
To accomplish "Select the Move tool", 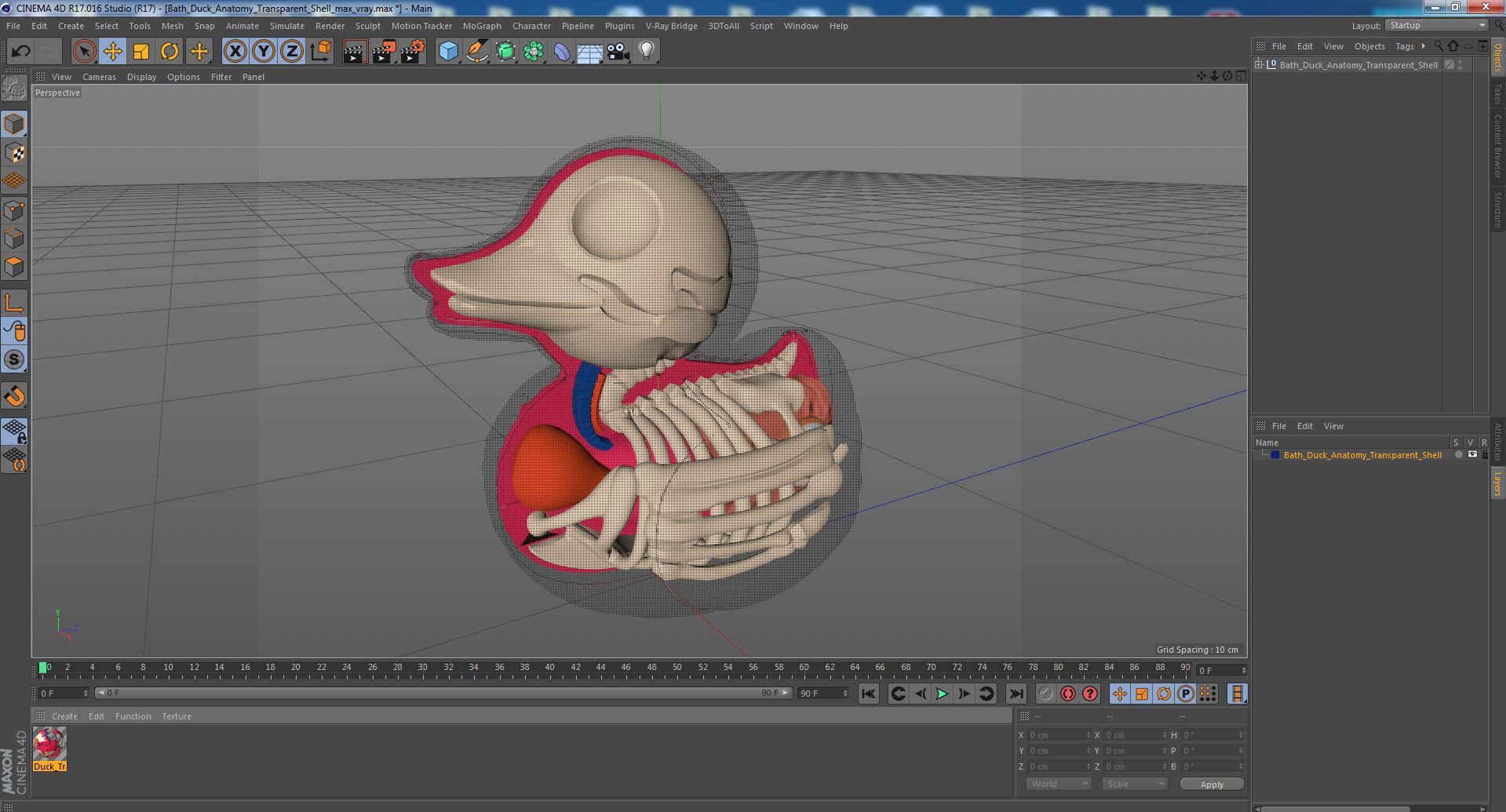I will [x=113, y=52].
